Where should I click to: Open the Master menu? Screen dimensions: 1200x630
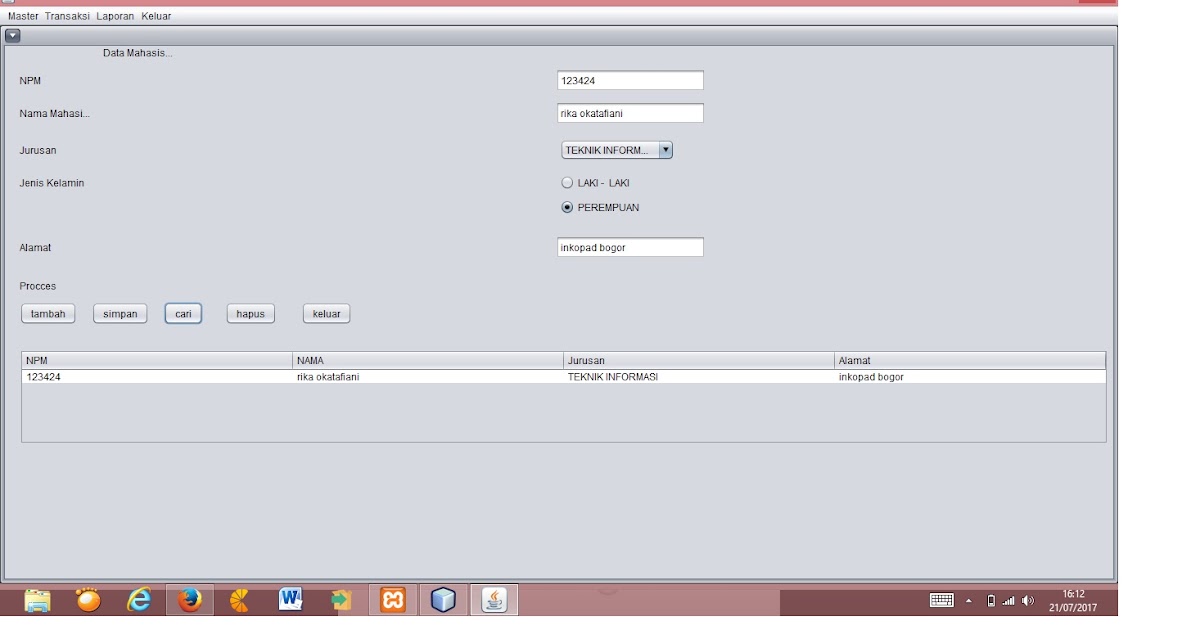pos(22,16)
